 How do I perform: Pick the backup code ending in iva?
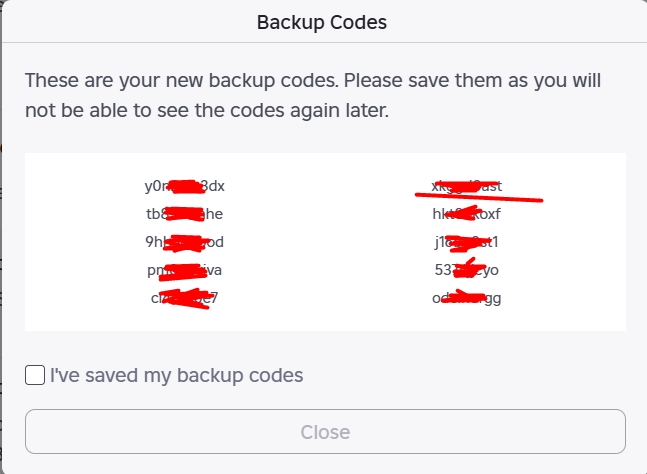pos(185,270)
